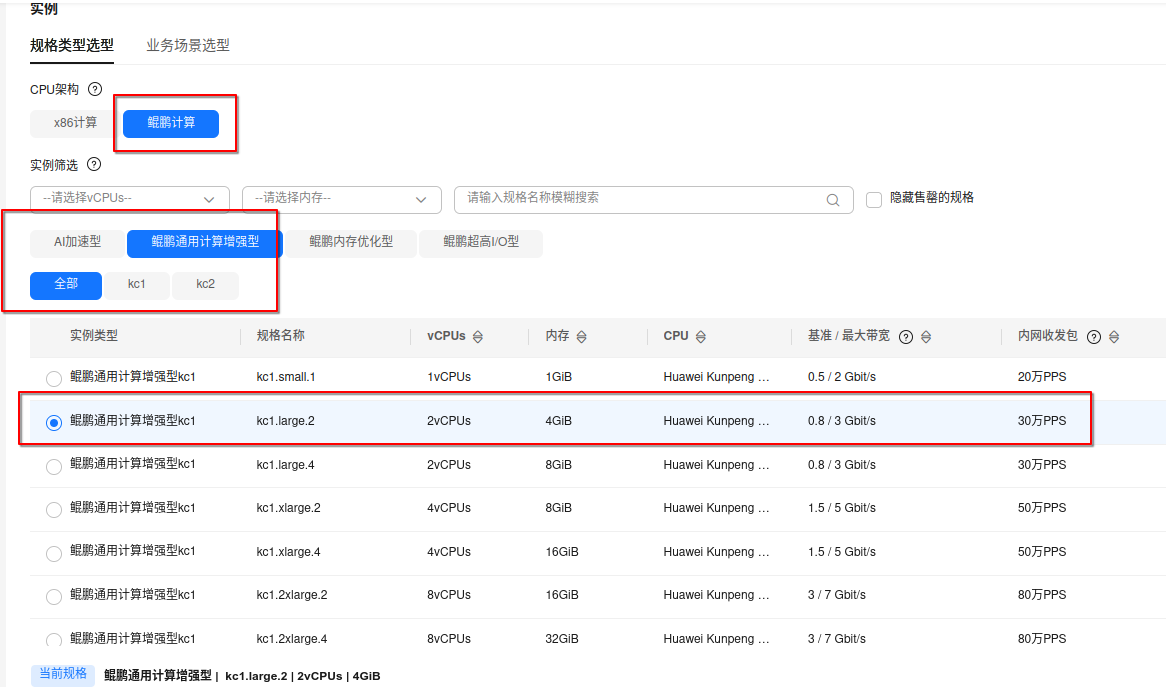The width and height of the screenshot is (1166, 687).
Task: Switch to the 业务场景选型 tab
Action: [187, 45]
